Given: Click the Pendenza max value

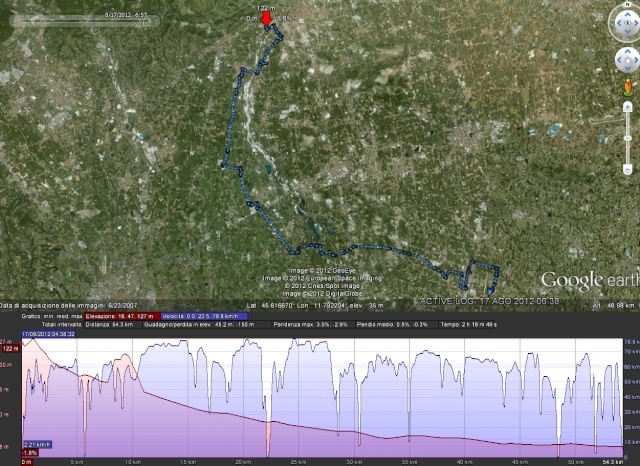Looking at the screenshot, I should 311,325.
